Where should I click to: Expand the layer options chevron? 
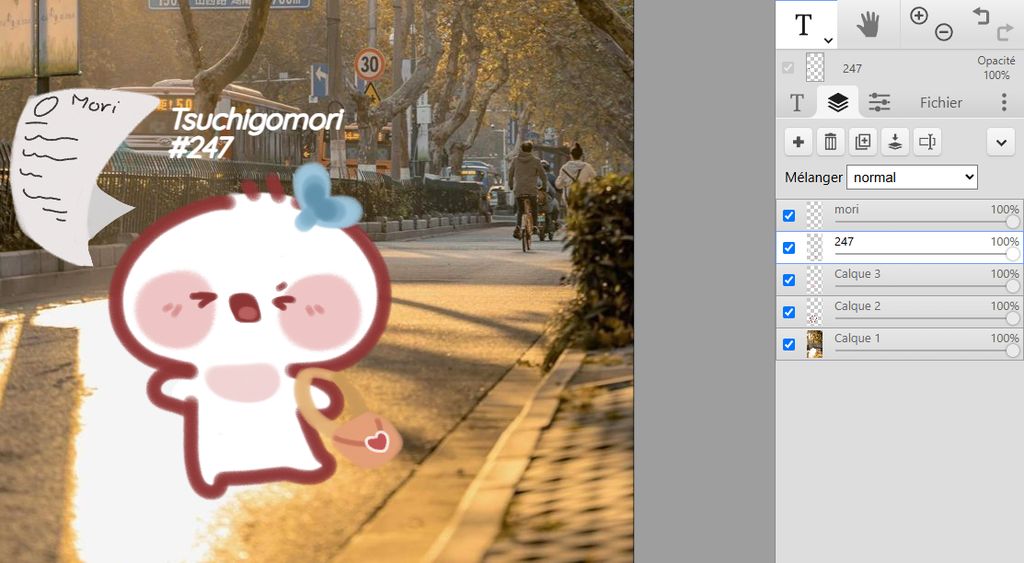[1001, 142]
